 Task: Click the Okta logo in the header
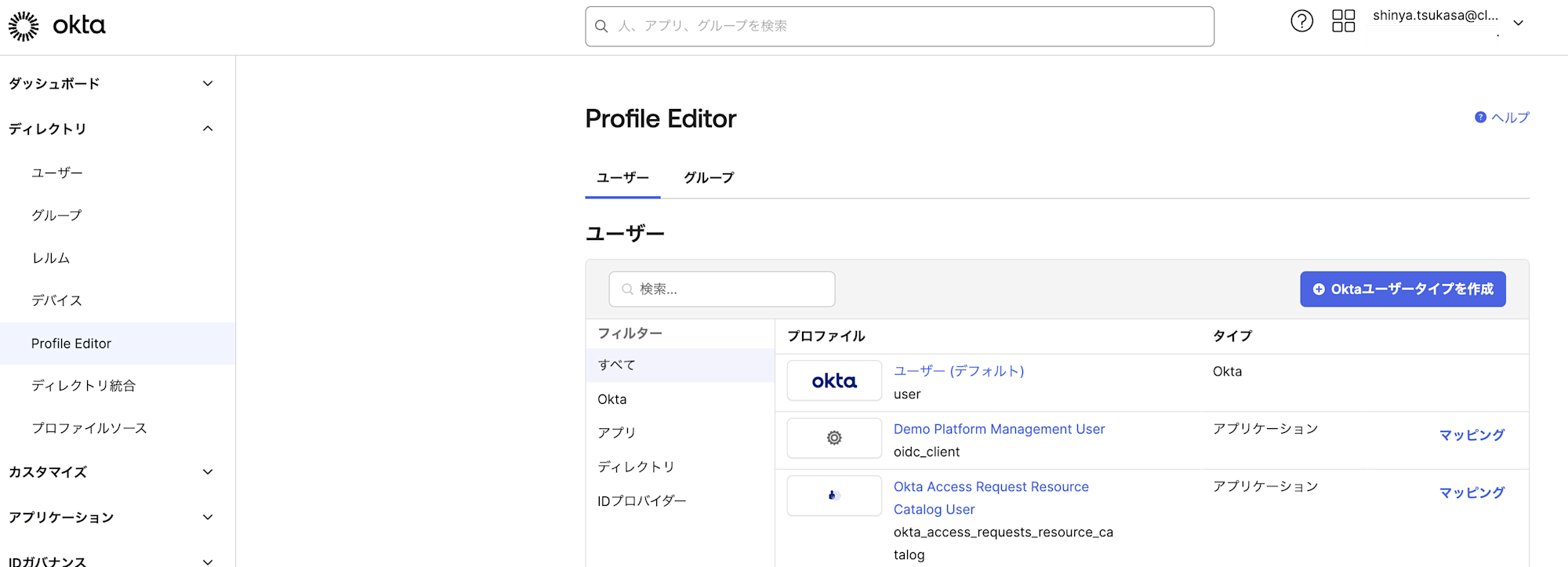(x=56, y=26)
